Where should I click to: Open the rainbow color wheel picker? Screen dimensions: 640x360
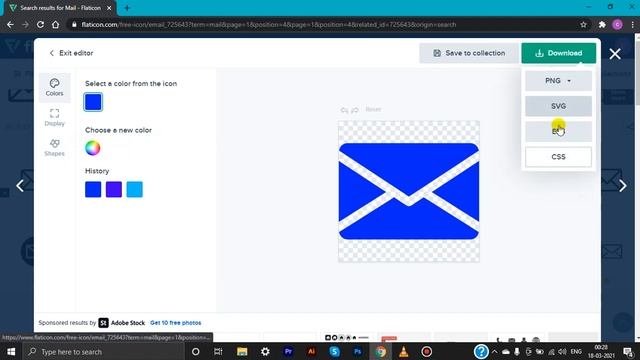[x=93, y=148]
